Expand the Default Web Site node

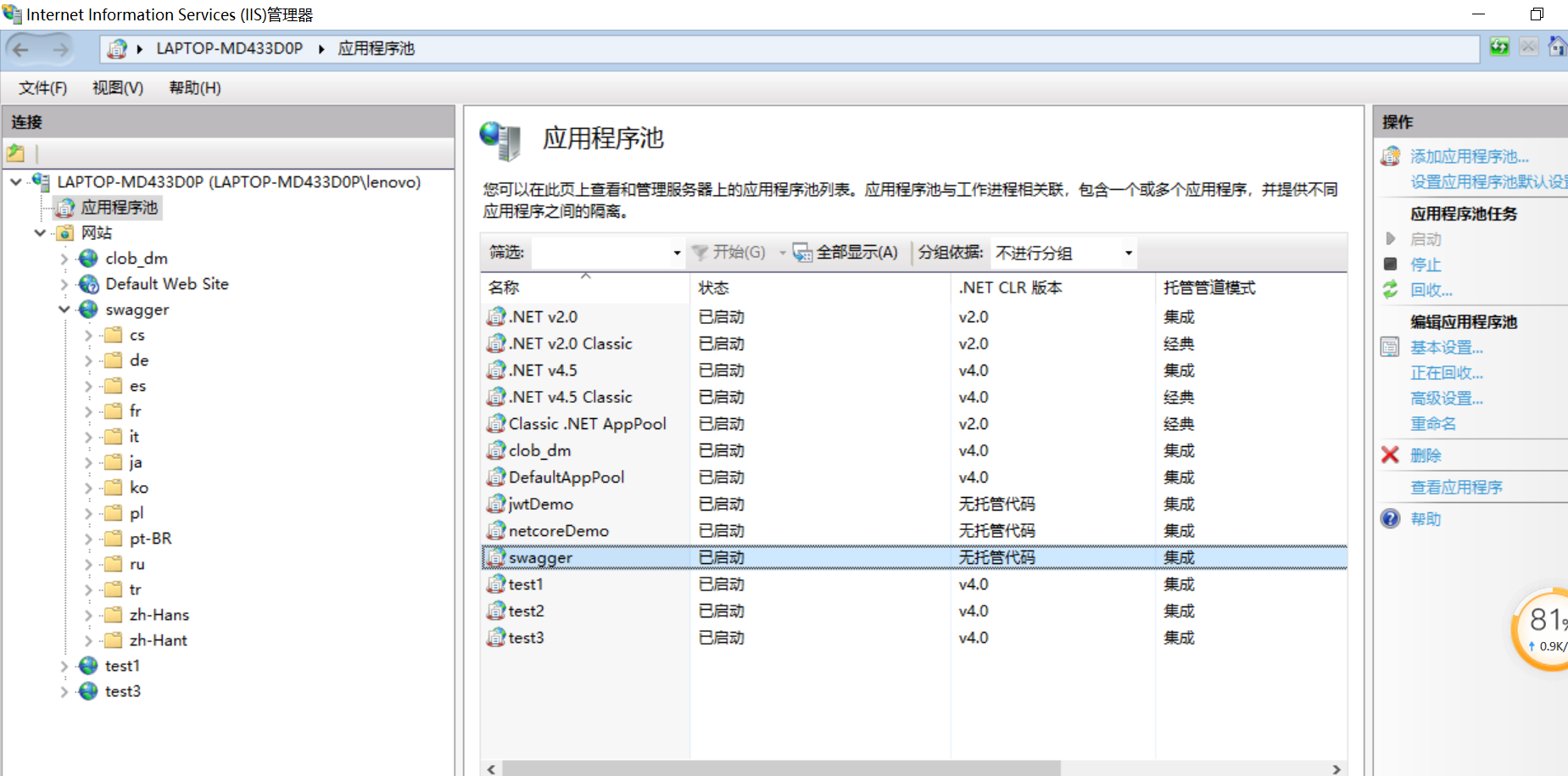point(64,284)
